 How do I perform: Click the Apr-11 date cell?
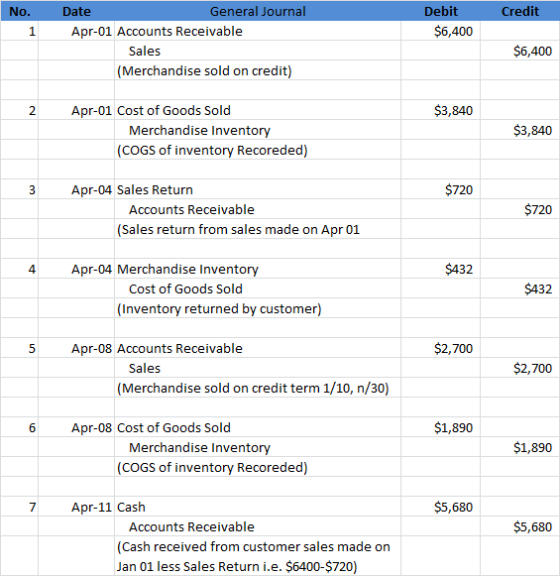click(x=76, y=507)
